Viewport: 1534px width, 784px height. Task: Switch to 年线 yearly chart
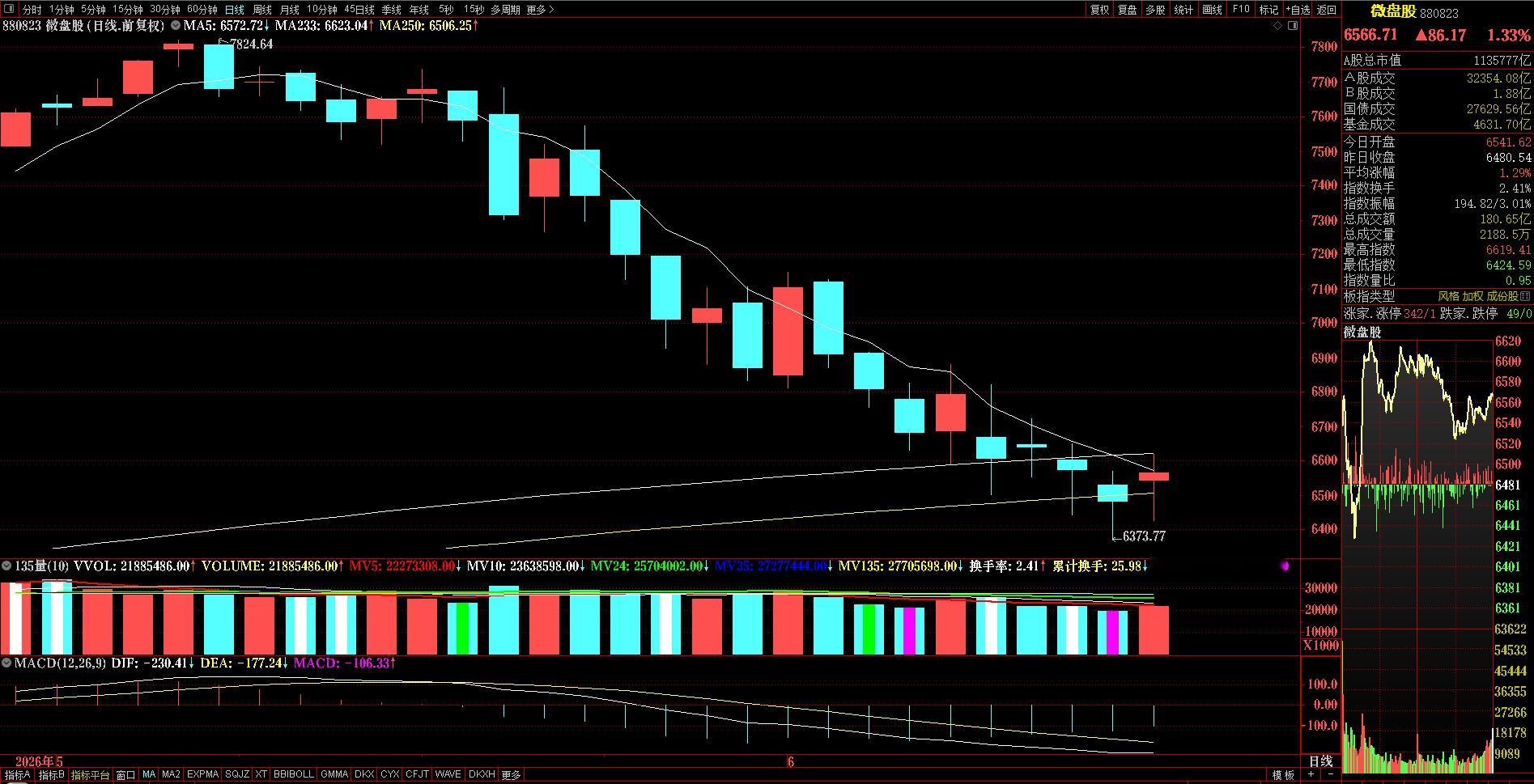pos(419,10)
